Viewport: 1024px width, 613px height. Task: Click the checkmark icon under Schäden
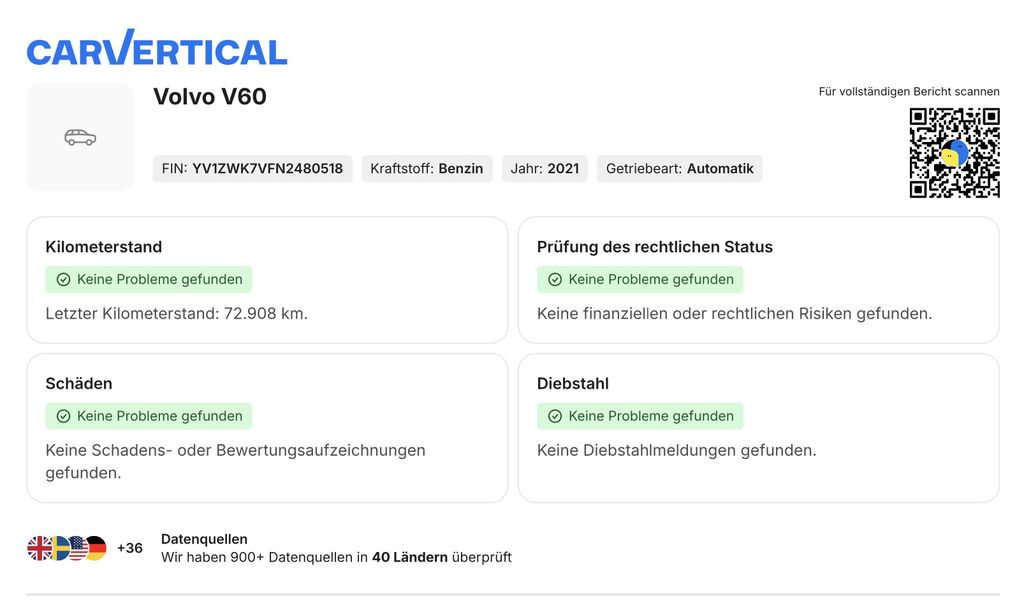[63, 416]
